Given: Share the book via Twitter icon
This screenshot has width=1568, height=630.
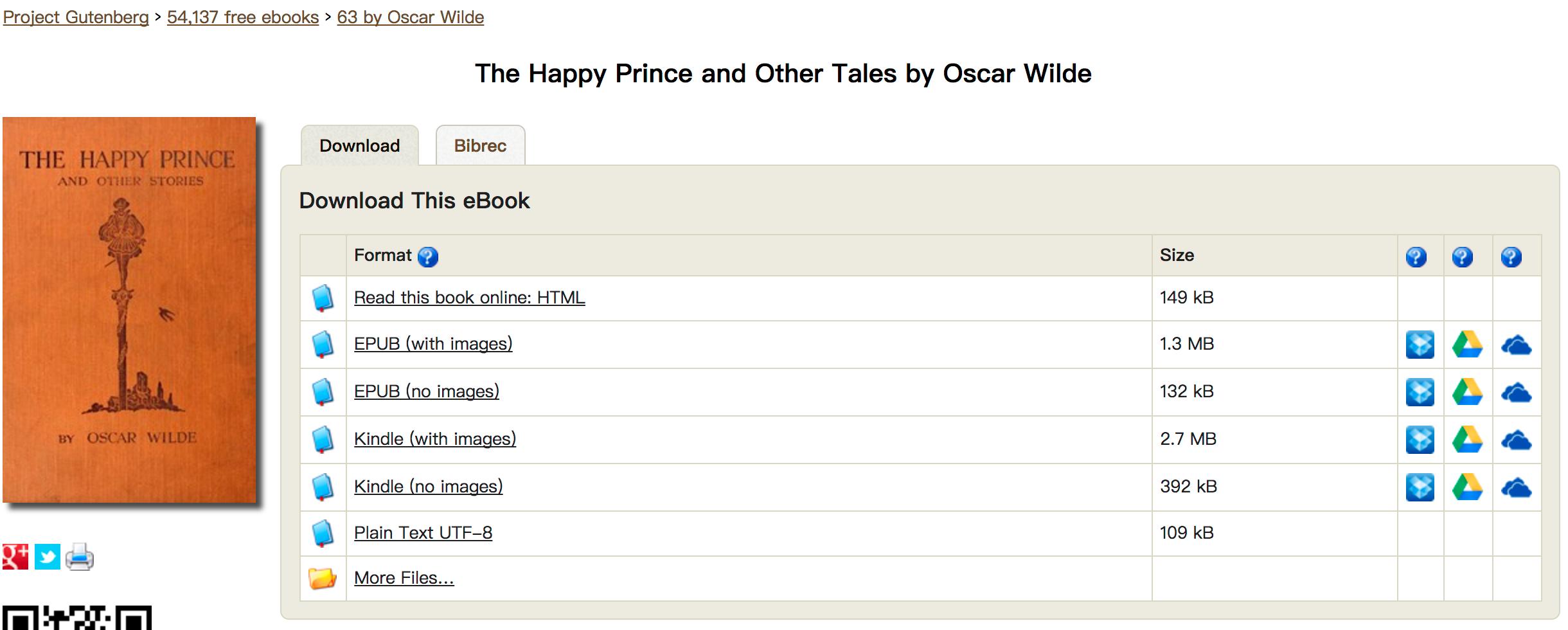Looking at the screenshot, I should (x=48, y=557).
